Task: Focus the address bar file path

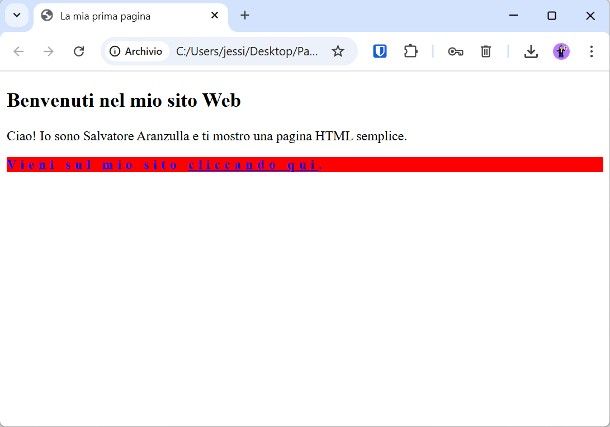Action: [x=247, y=51]
